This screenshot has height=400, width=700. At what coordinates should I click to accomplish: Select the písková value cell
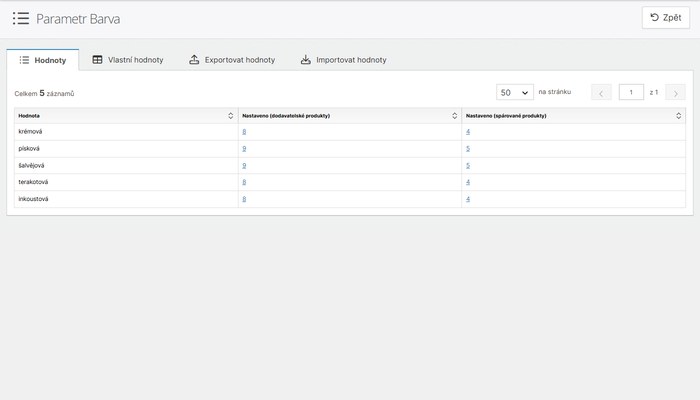[126, 149]
